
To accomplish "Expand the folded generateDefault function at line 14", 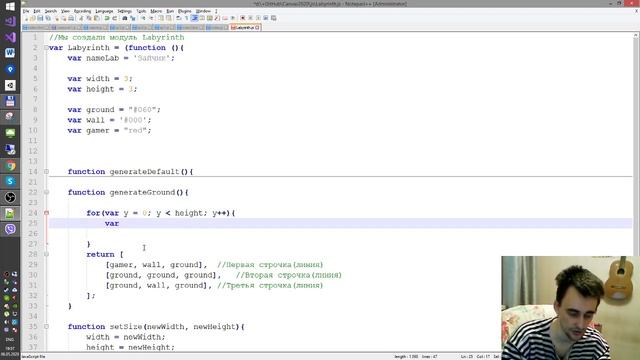I will [x=47, y=172].
